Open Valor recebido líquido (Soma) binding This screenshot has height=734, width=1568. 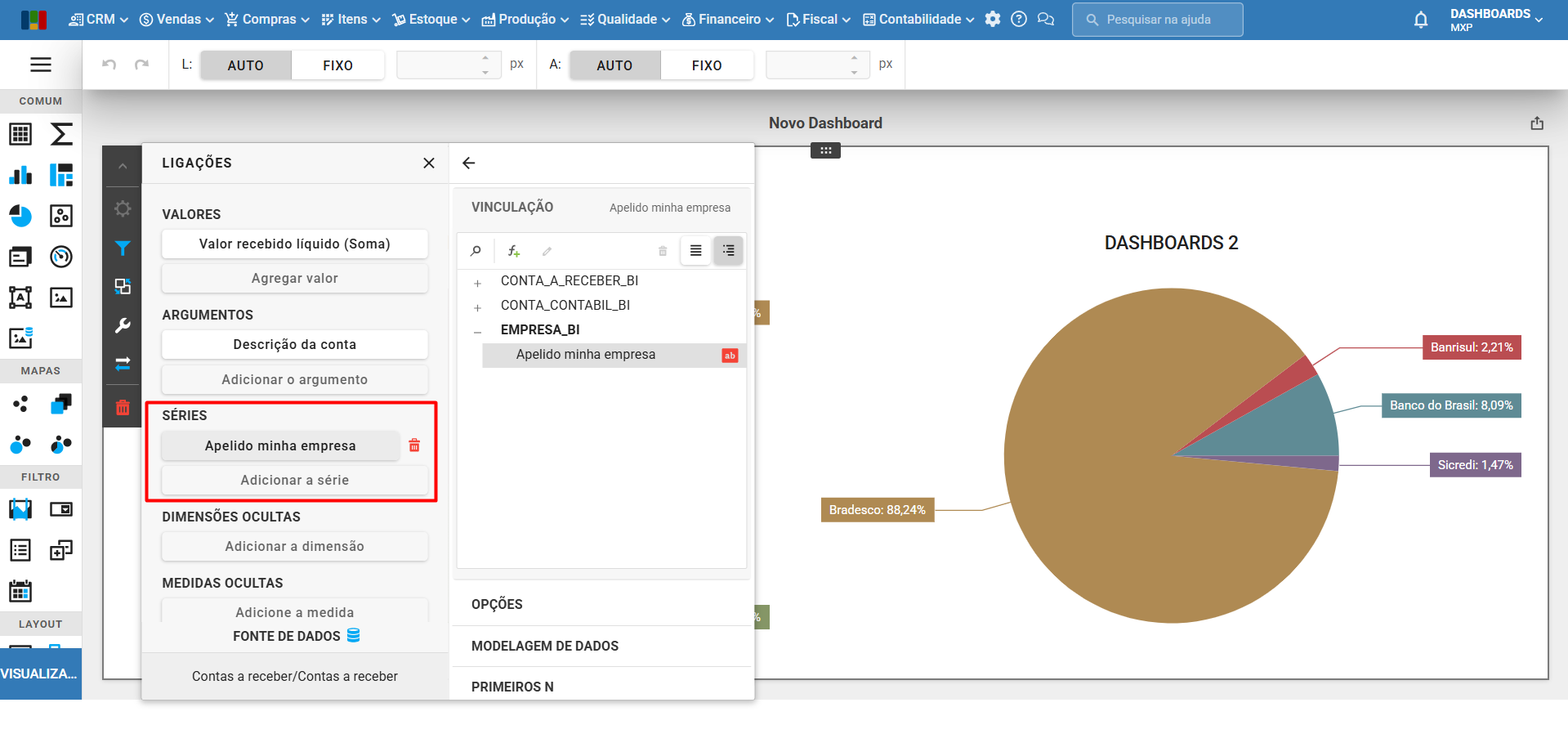[x=295, y=244]
